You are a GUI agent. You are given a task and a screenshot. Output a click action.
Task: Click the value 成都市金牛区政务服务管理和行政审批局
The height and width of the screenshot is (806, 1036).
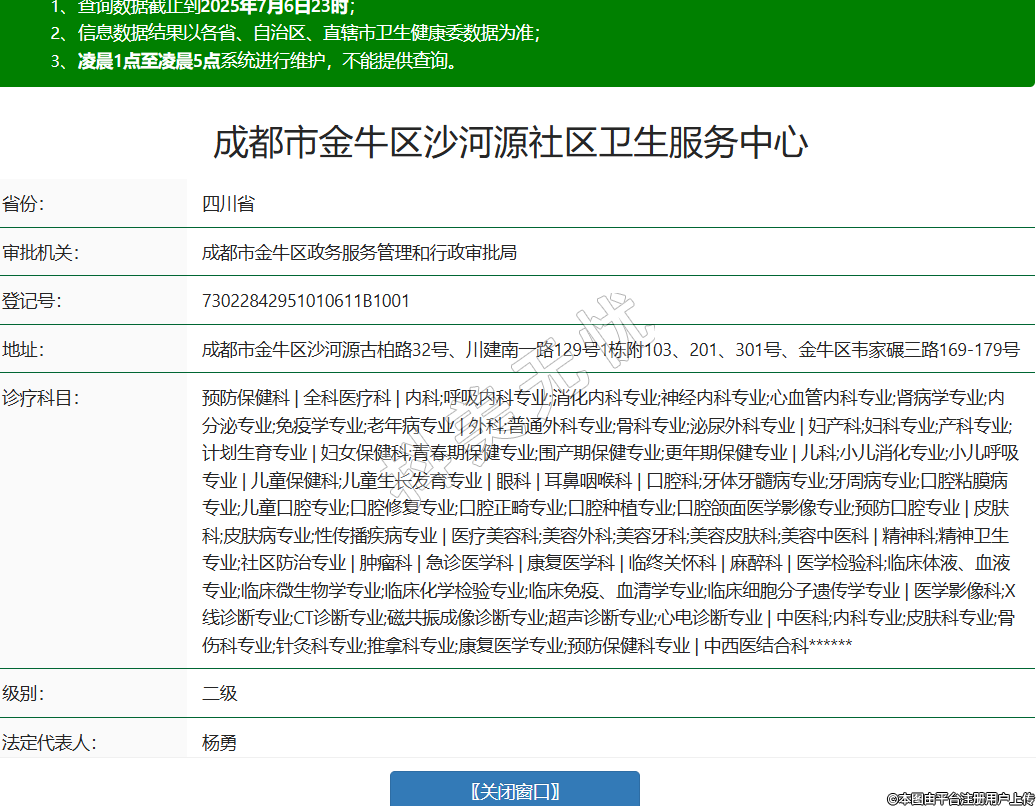tap(359, 252)
